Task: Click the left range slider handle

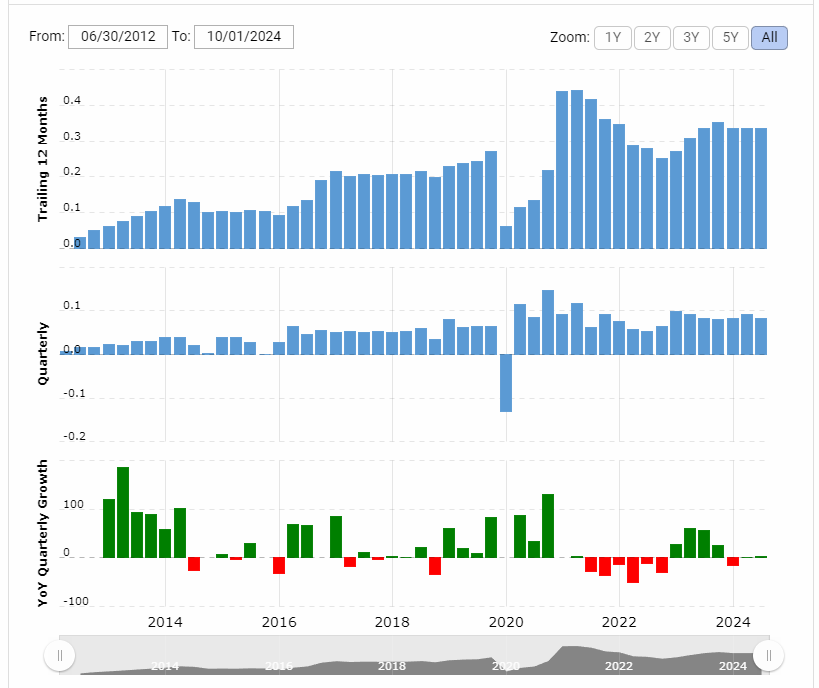Action: click(60, 655)
